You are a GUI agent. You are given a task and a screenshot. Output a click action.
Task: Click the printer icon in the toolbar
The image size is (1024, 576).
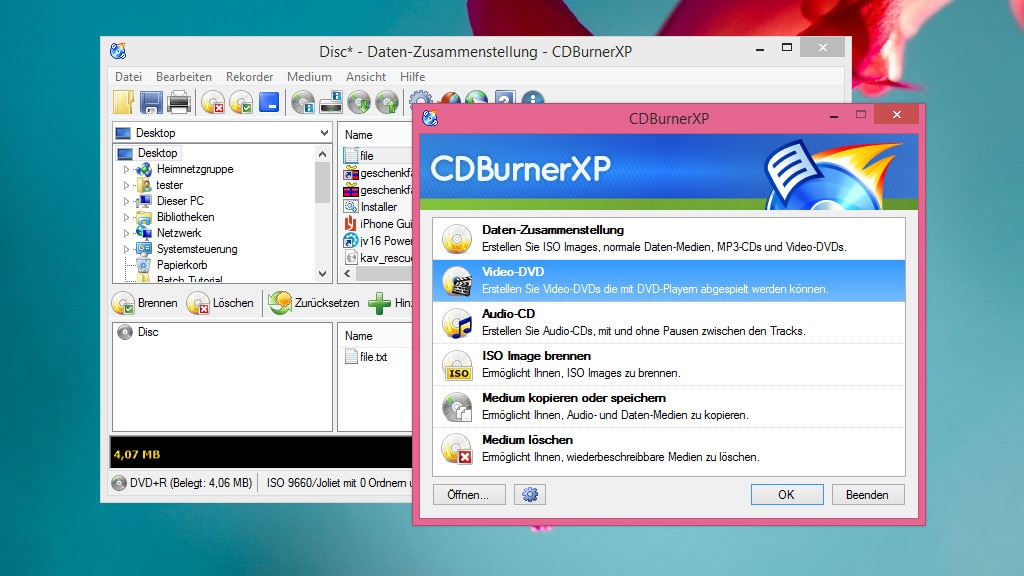[x=179, y=103]
